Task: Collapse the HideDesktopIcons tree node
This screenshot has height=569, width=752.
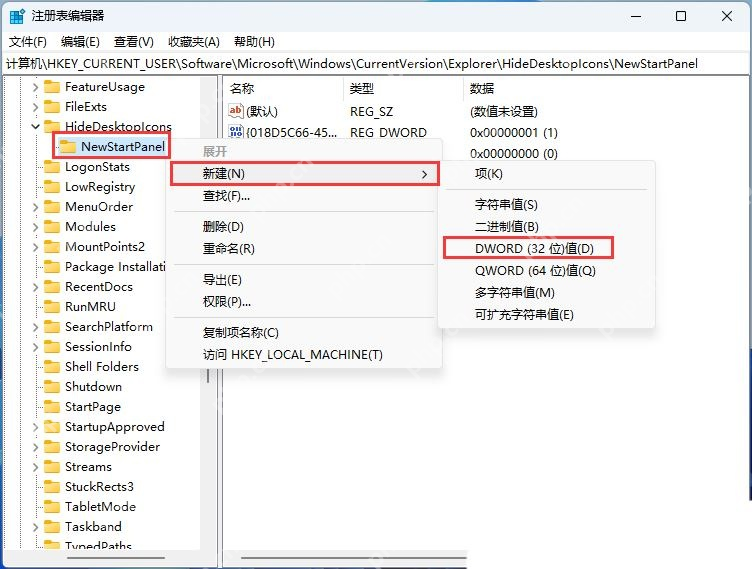Action: coord(35,127)
